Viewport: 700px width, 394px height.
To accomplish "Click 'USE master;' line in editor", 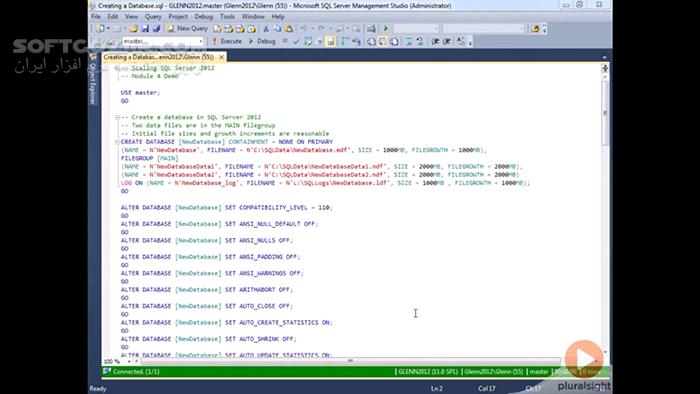I will click(x=140, y=93).
